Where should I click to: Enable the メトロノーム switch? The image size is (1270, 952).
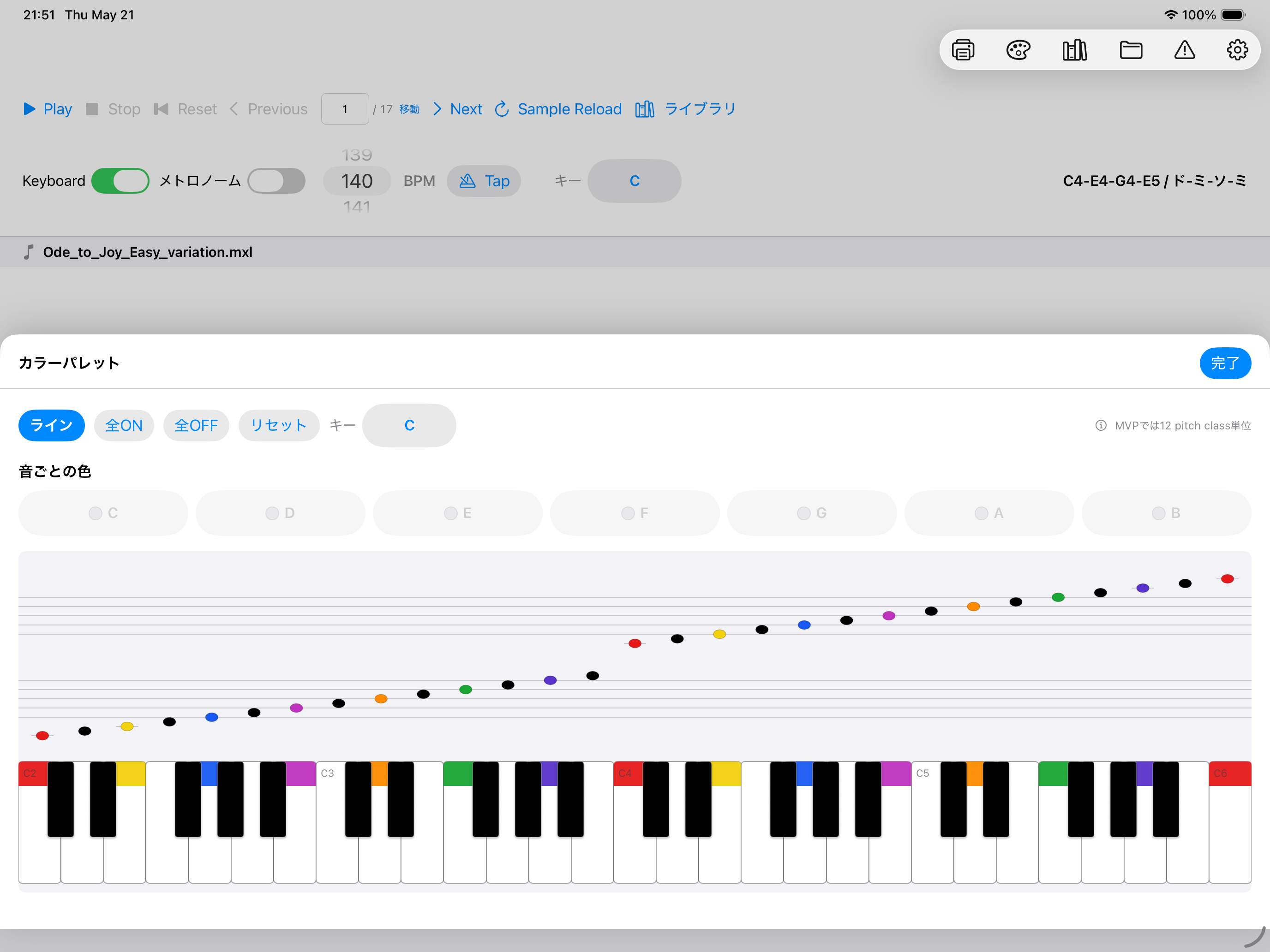click(x=276, y=181)
